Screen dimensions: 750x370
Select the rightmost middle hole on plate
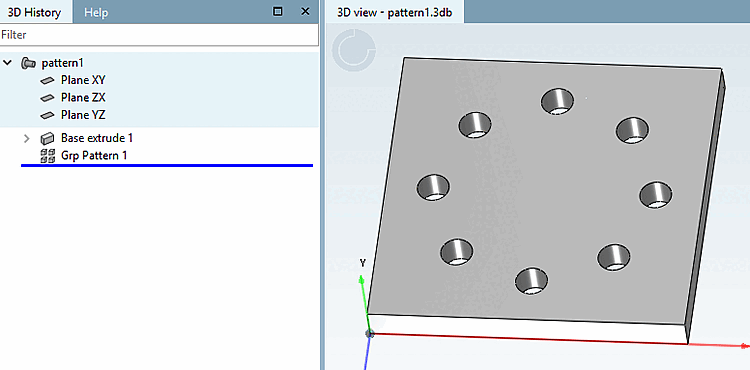click(656, 195)
